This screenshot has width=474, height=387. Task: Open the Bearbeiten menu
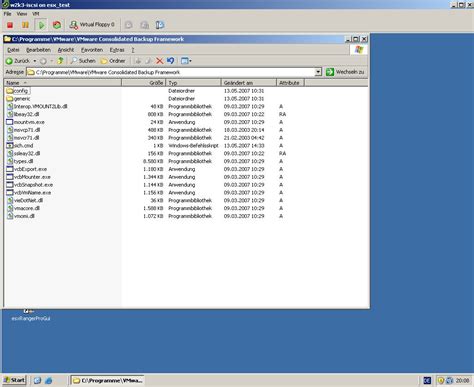click(x=38, y=50)
